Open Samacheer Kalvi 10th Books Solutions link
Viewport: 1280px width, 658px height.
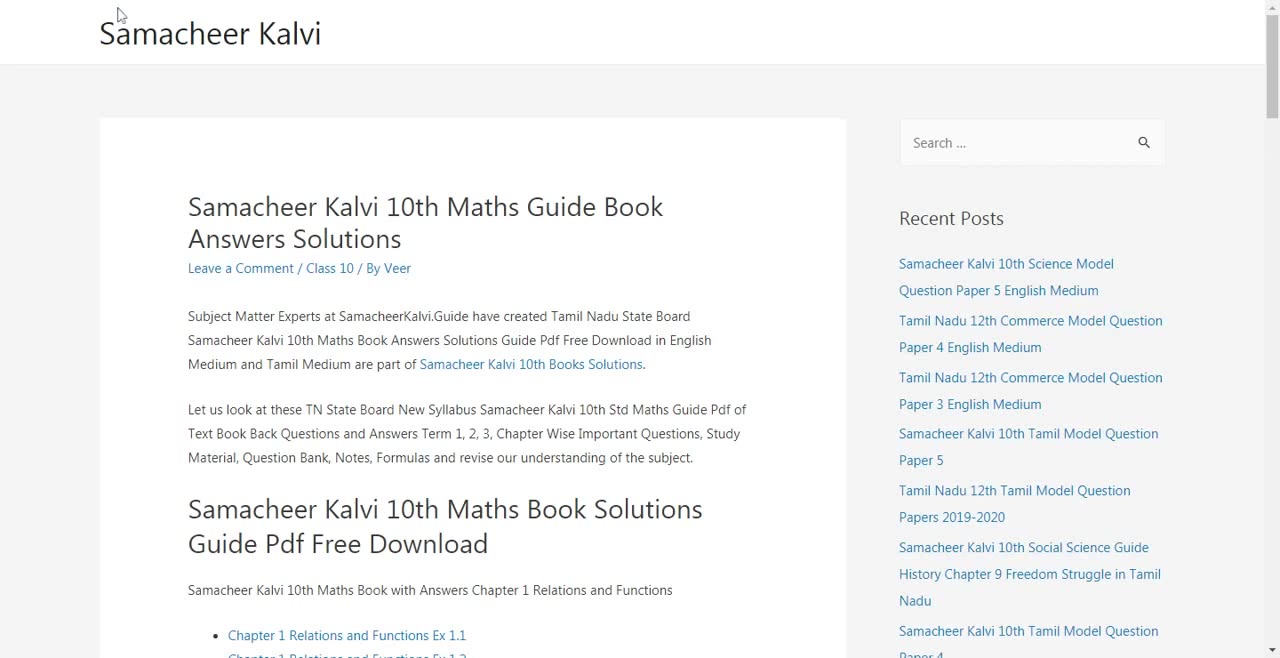pos(531,364)
